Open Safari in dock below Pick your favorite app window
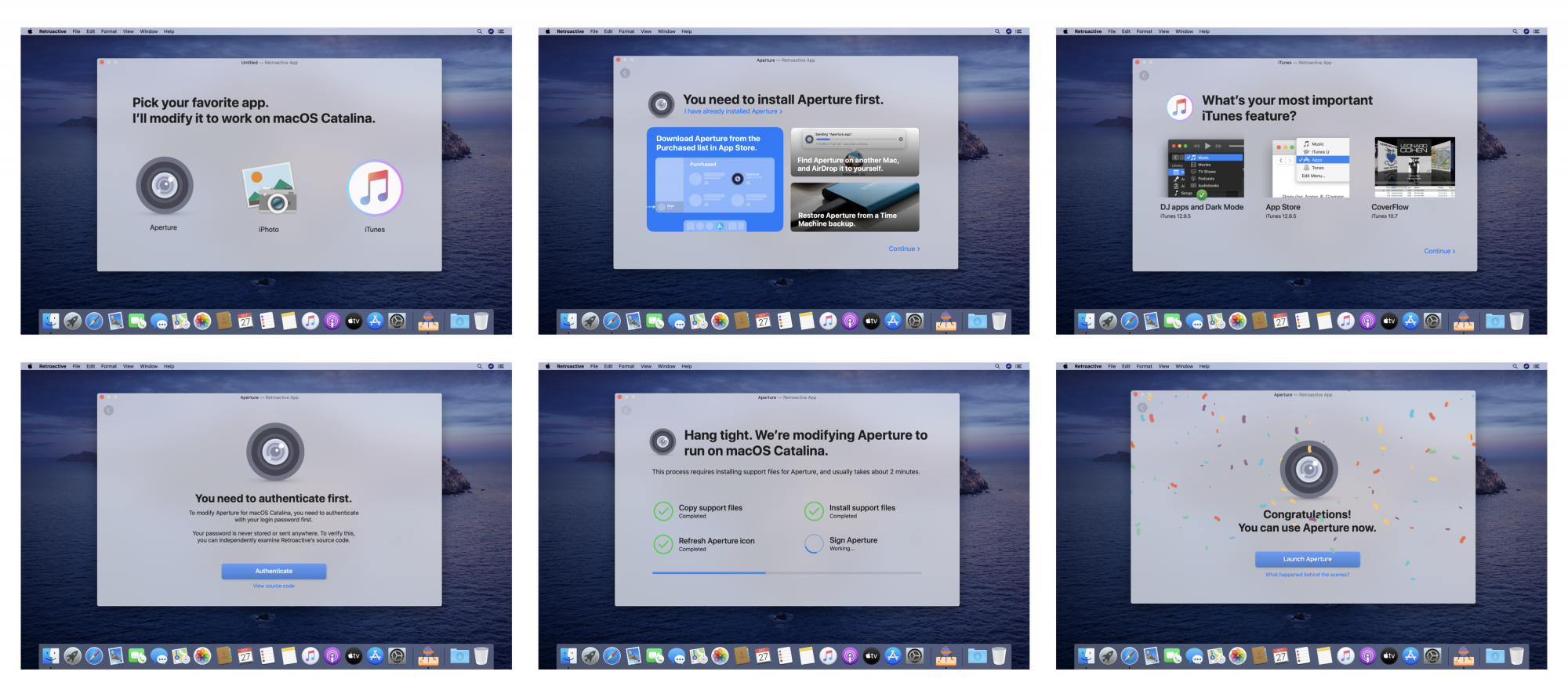1568x697 pixels. (94, 321)
